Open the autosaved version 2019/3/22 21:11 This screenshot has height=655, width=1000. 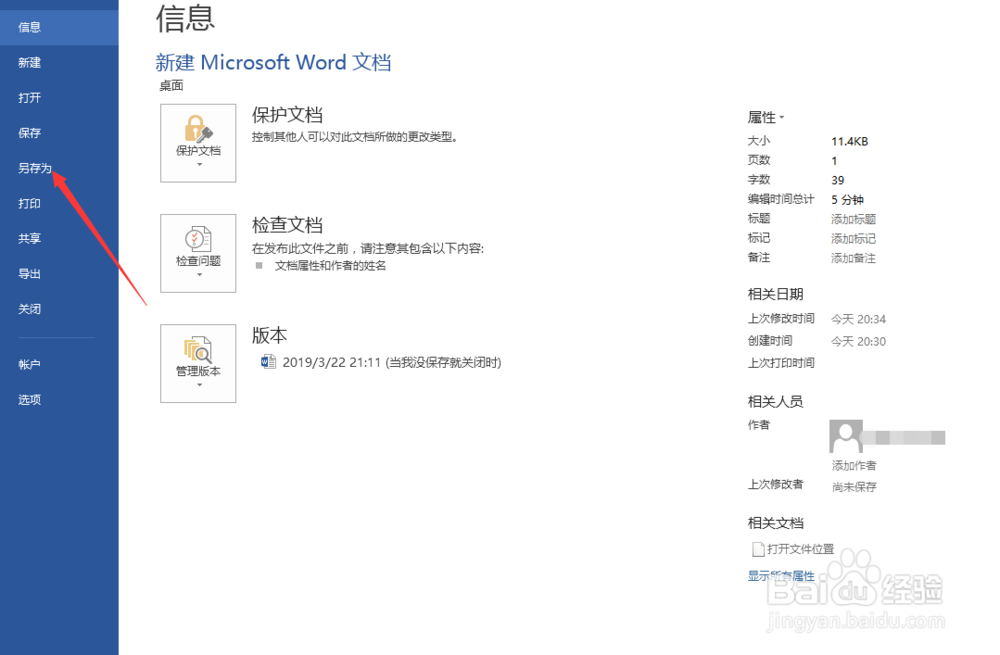pos(392,362)
